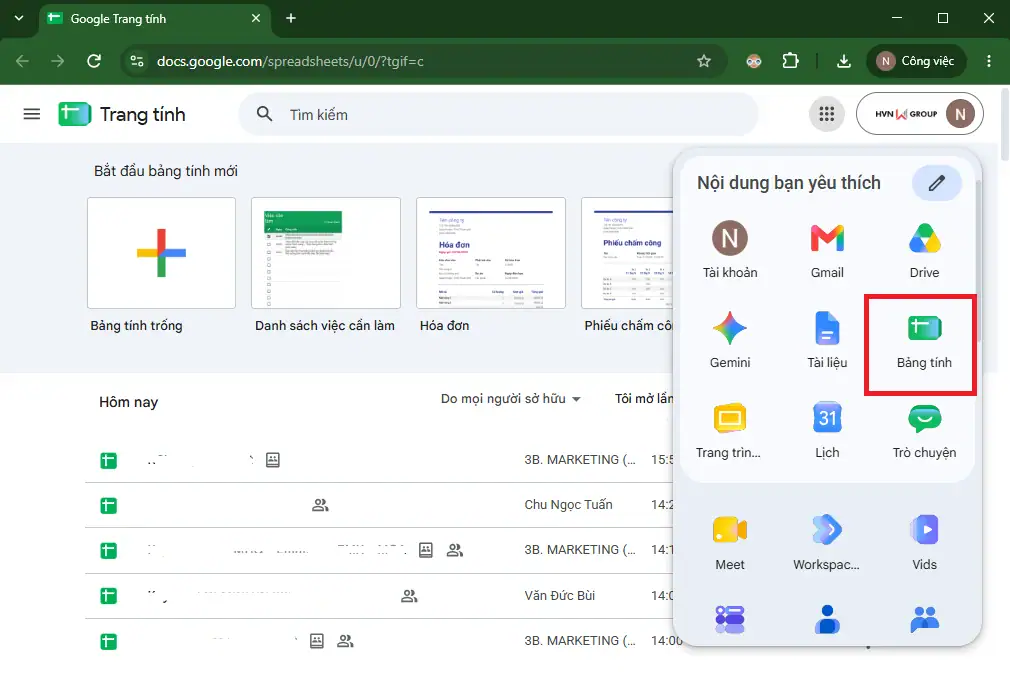The image size is (1010, 680).
Task: Open the Drive app icon
Action: pos(924,249)
